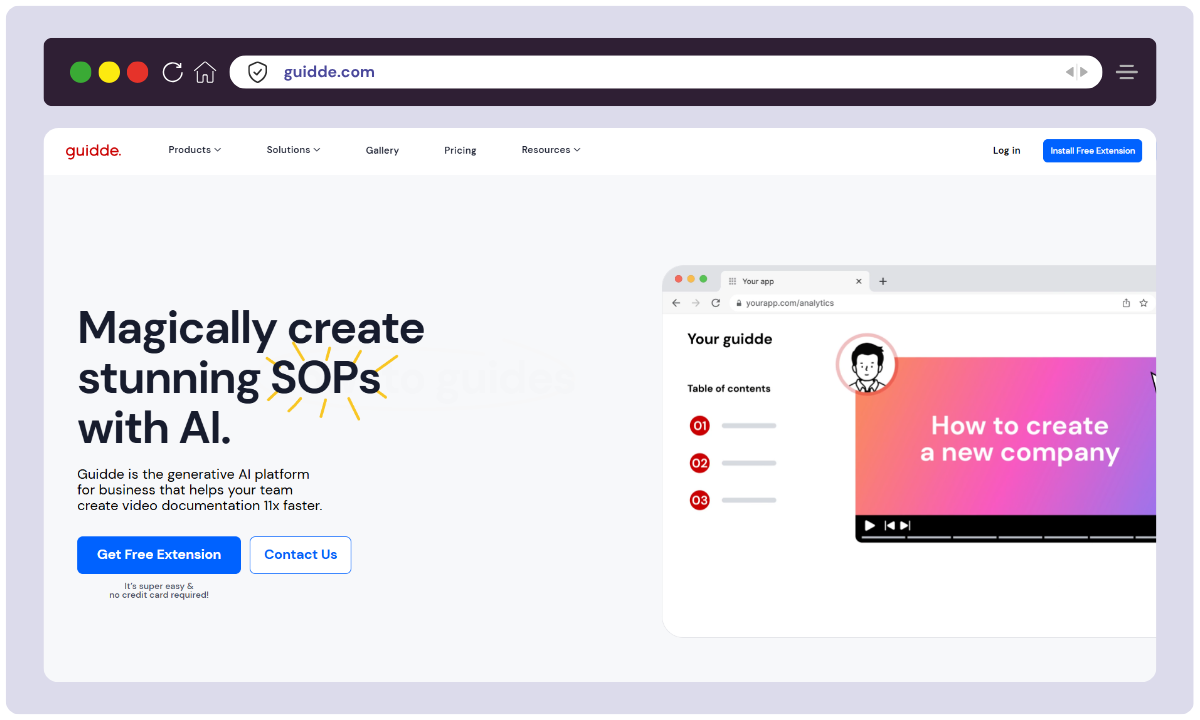Click 'no credit card required!' text
Viewport: 1200px width, 720px height.
(x=159, y=595)
